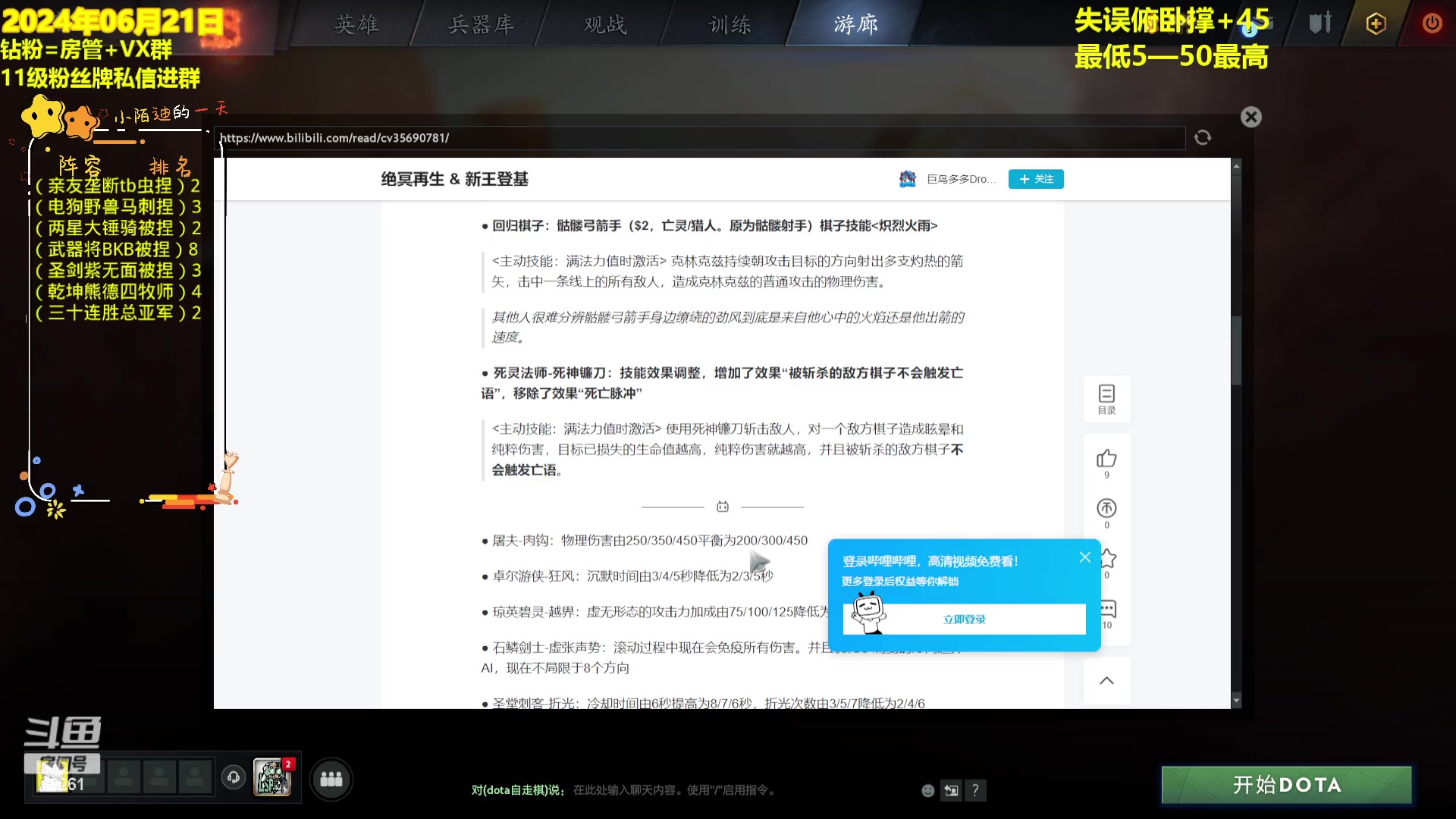Image resolution: width=1456 pixels, height=819 pixels.
Task: Favorite the article with star icon
Action: pyautogui.click(x=1108, y=559)
